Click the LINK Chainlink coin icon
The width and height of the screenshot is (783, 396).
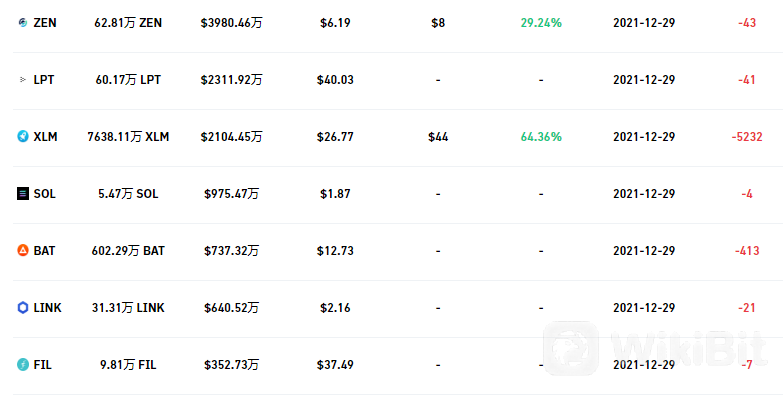23,308
